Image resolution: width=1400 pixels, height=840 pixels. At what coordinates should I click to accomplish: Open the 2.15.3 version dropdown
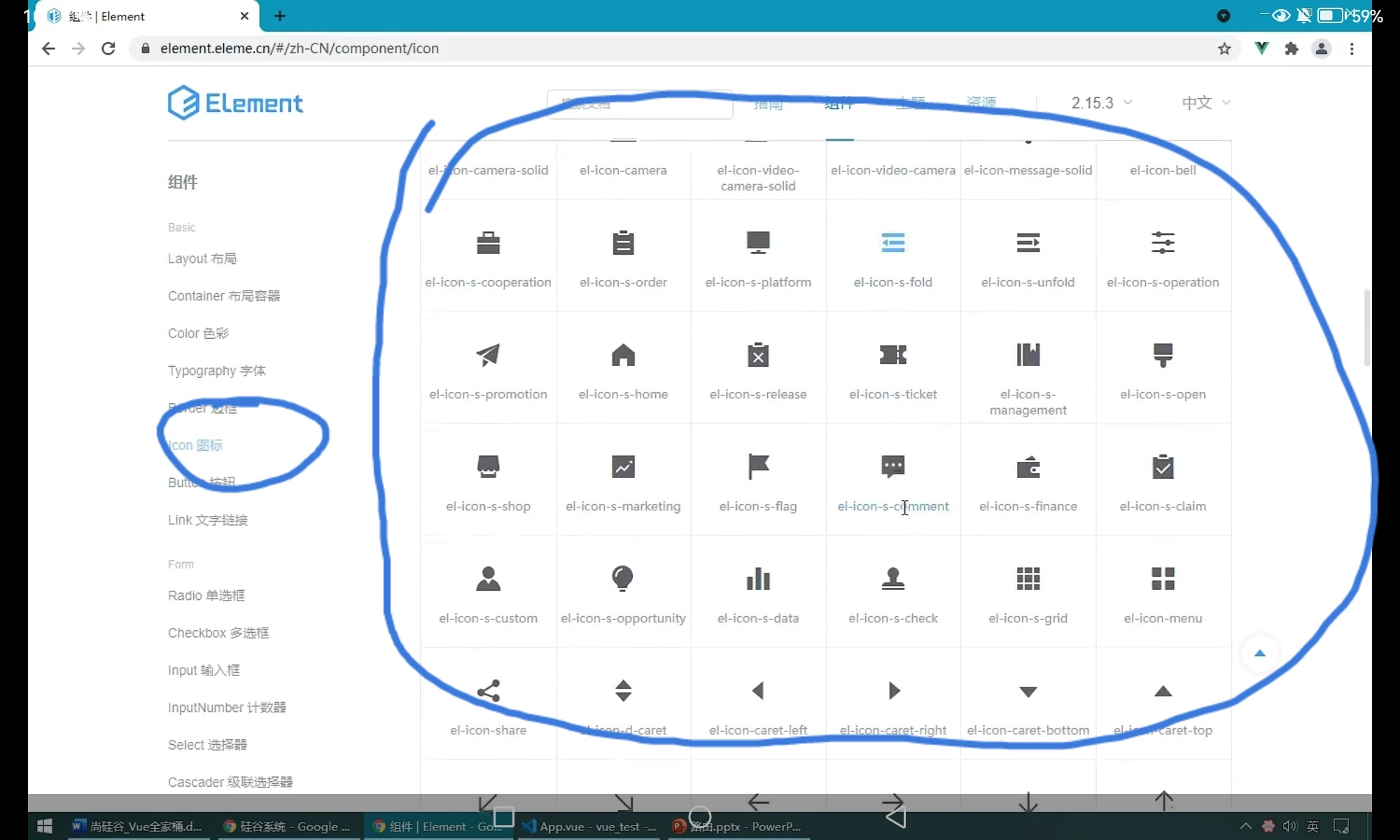1101,103
